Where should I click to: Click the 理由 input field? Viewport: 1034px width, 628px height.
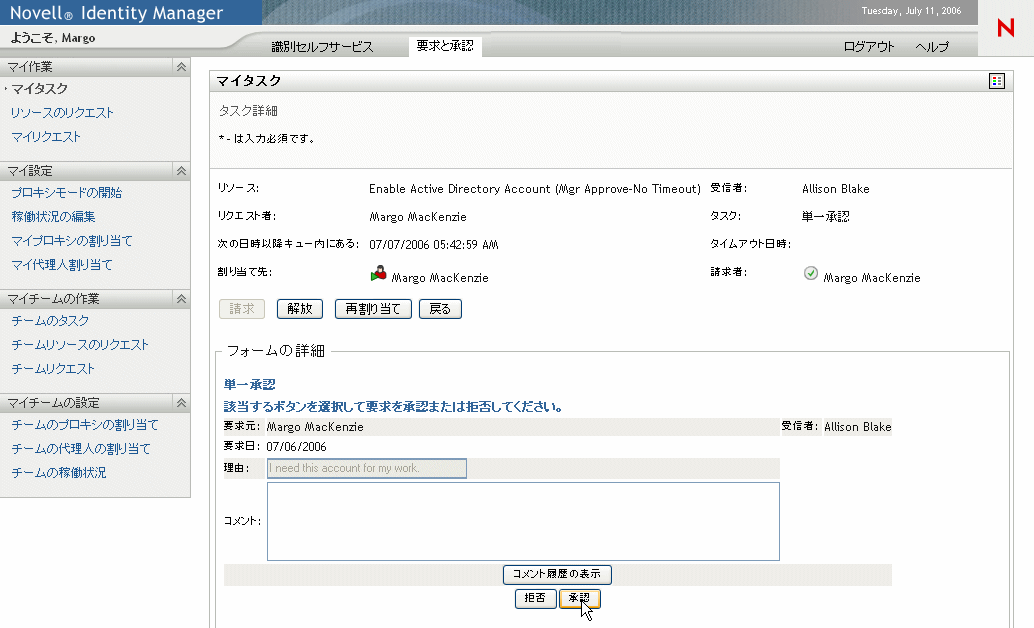(367, 468)
